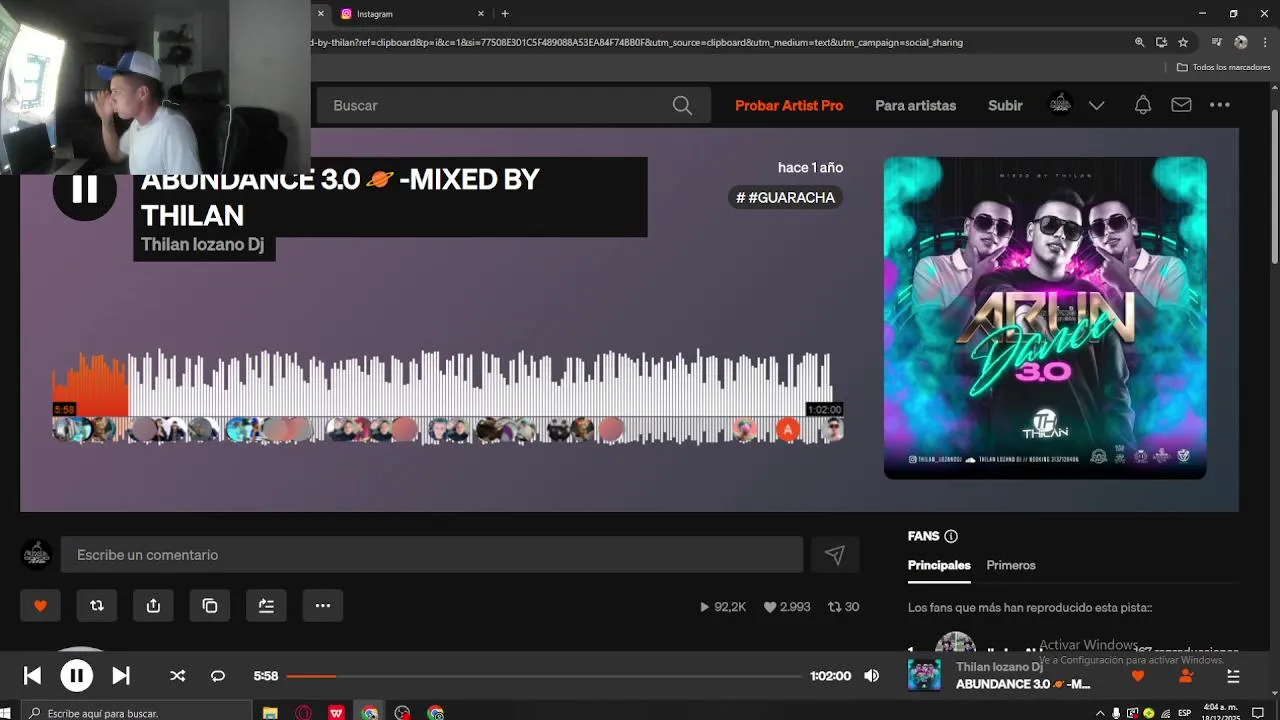Open Opera icon in taskbar

coord(303,713)
